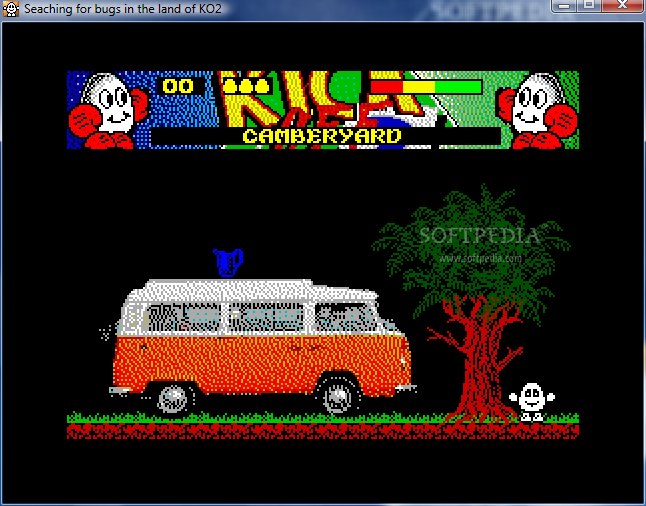Click the left boxing egg portrait
Viewport: 646px width, 506px height.
point(108,110)
